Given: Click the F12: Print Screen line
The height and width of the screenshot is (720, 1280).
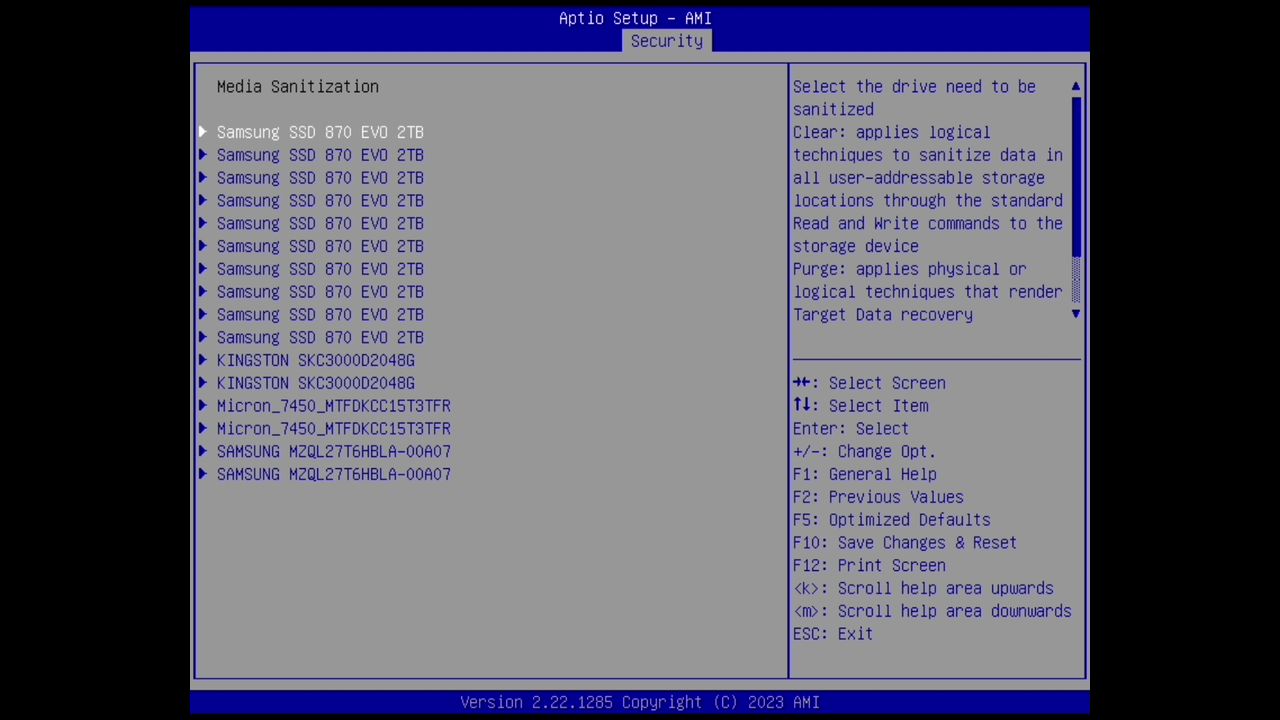Looking at the screenshot, I should (x=869, y=565).
